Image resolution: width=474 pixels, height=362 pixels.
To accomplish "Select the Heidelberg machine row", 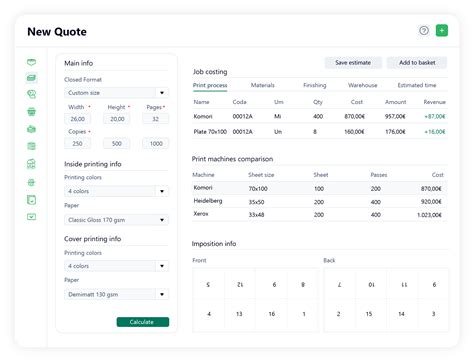I will coord(320,201).
